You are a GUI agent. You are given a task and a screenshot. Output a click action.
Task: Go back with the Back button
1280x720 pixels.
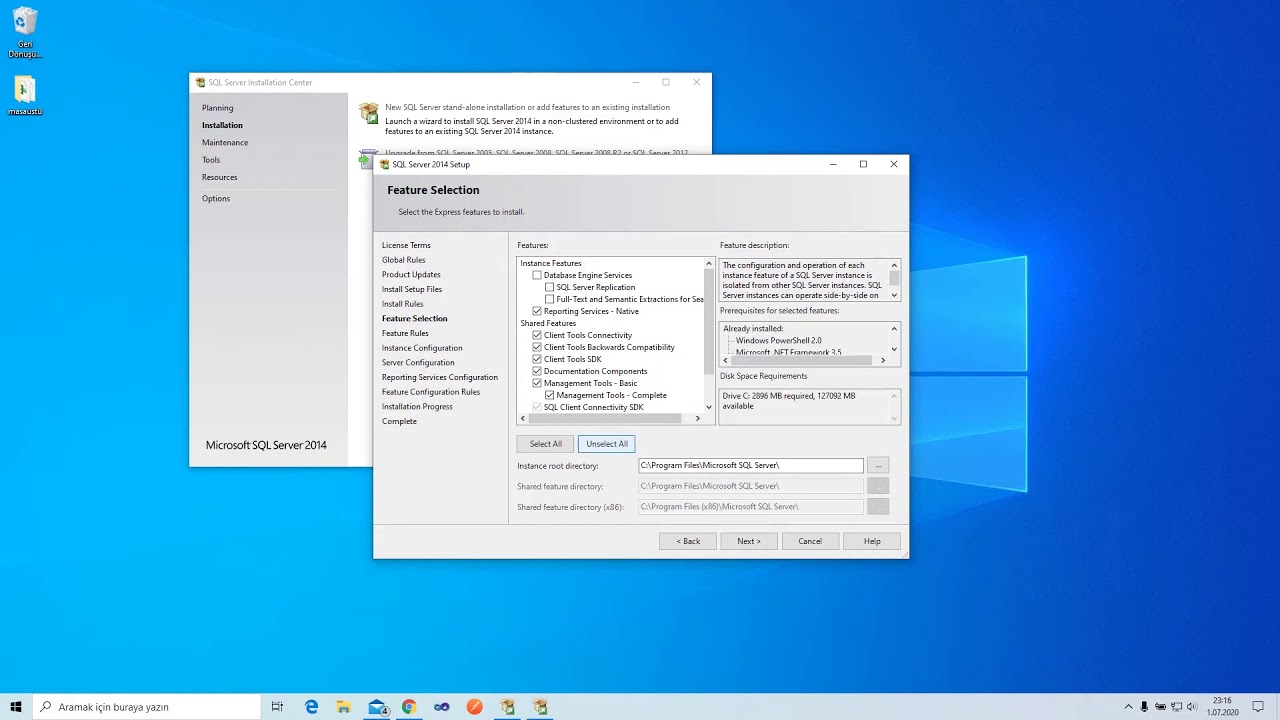click(x=688, y=541)
